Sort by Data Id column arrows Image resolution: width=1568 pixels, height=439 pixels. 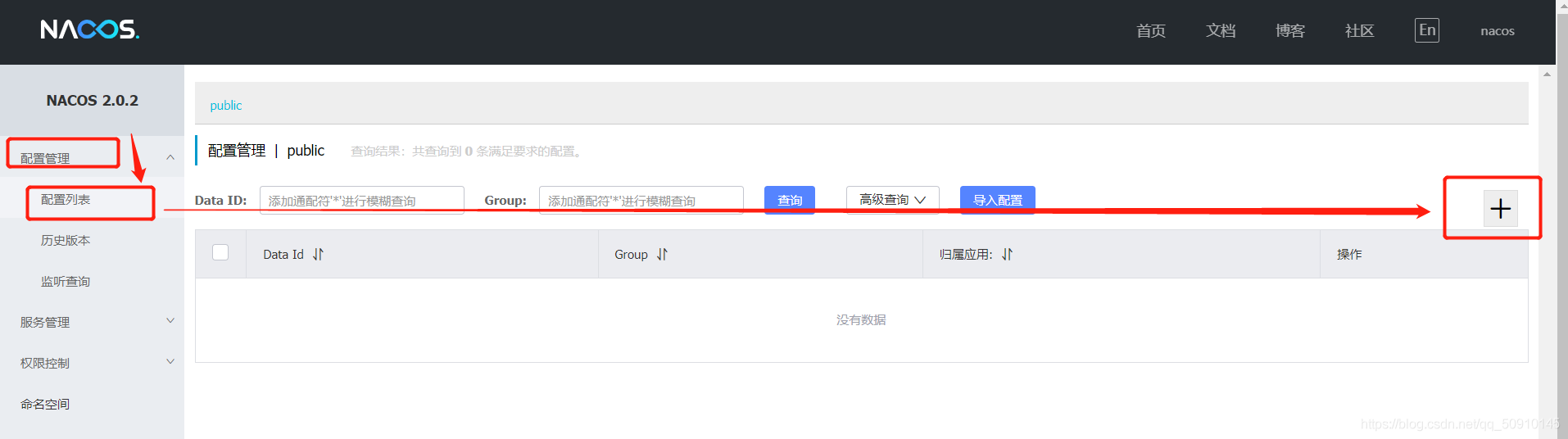click(x=318, y=255)
